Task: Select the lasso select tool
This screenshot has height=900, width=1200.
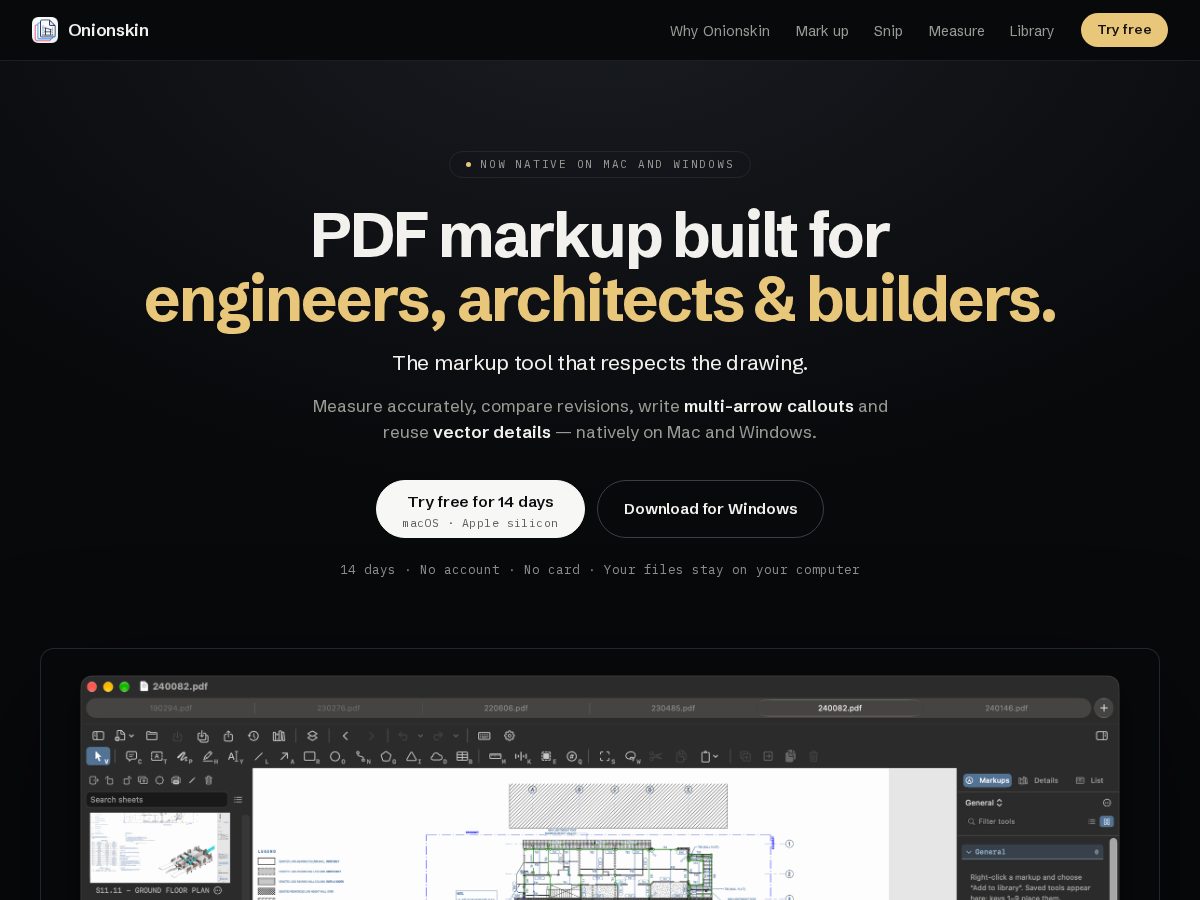Action: [x=632, y=757]
